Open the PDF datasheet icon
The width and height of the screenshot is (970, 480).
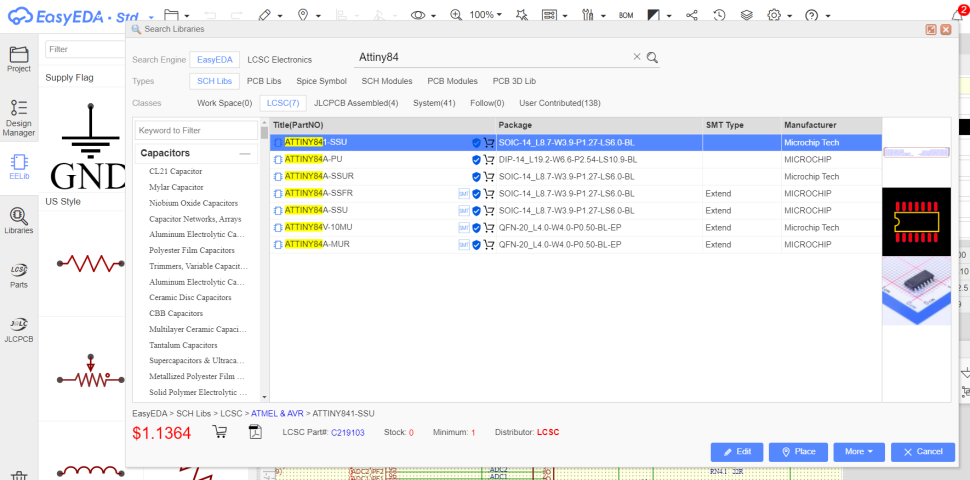click(x=254, y=432)
